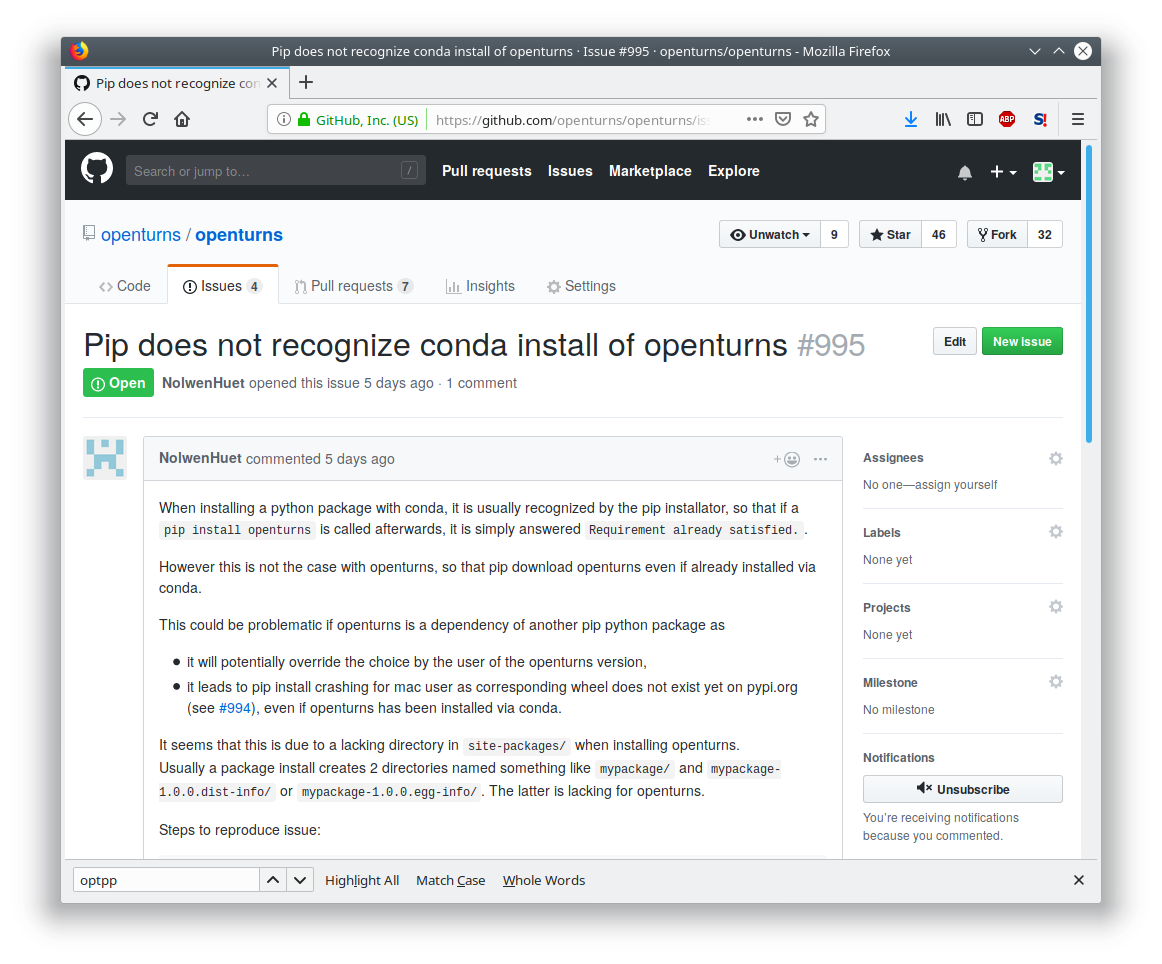Open Adblock Plus from the toolbar

[1007, 118]
